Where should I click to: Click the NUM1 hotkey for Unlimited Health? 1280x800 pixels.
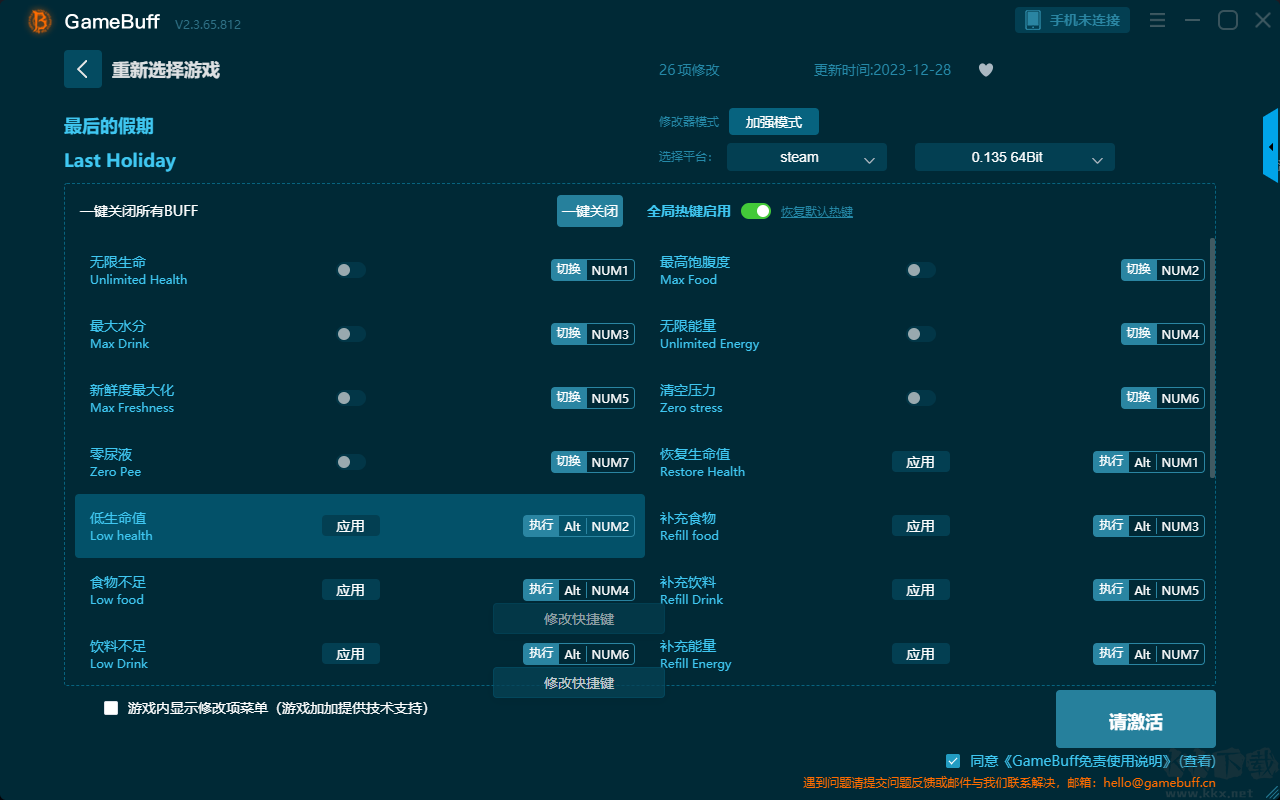click(x=593, y=270)
